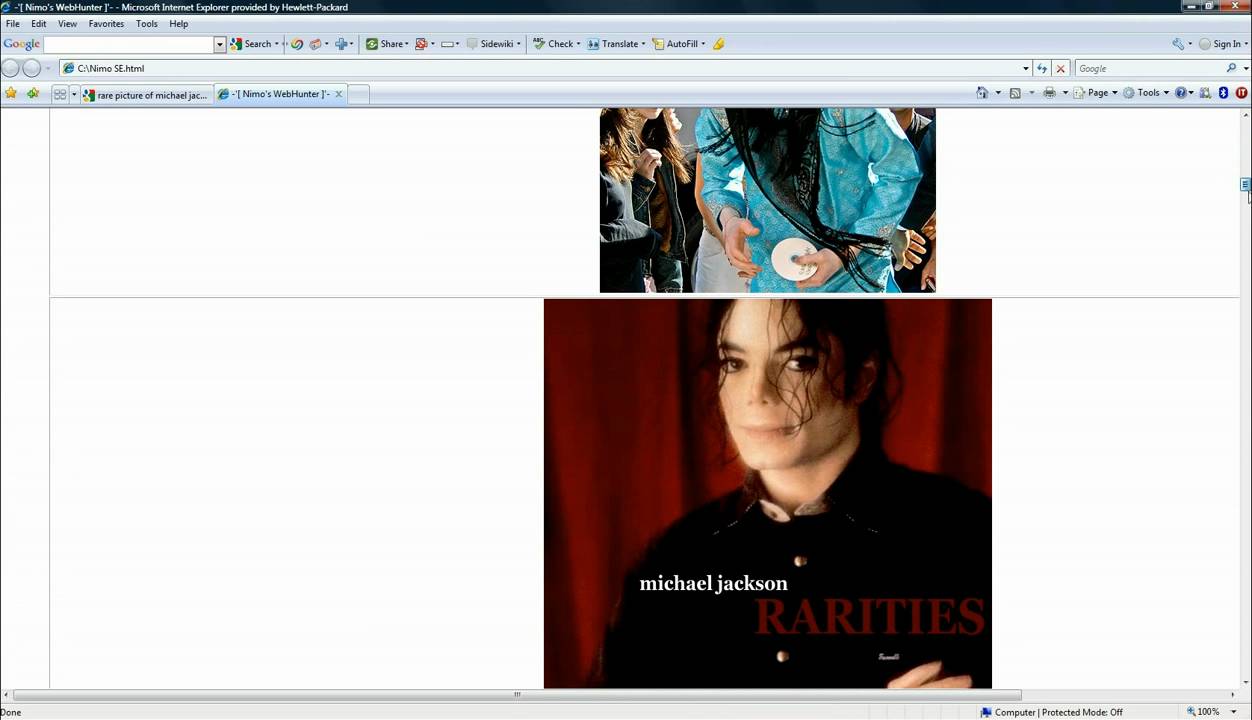Click the Google Toolbar logo
1252x720 pixels.
pyautogui.click(x=21, y=44)
